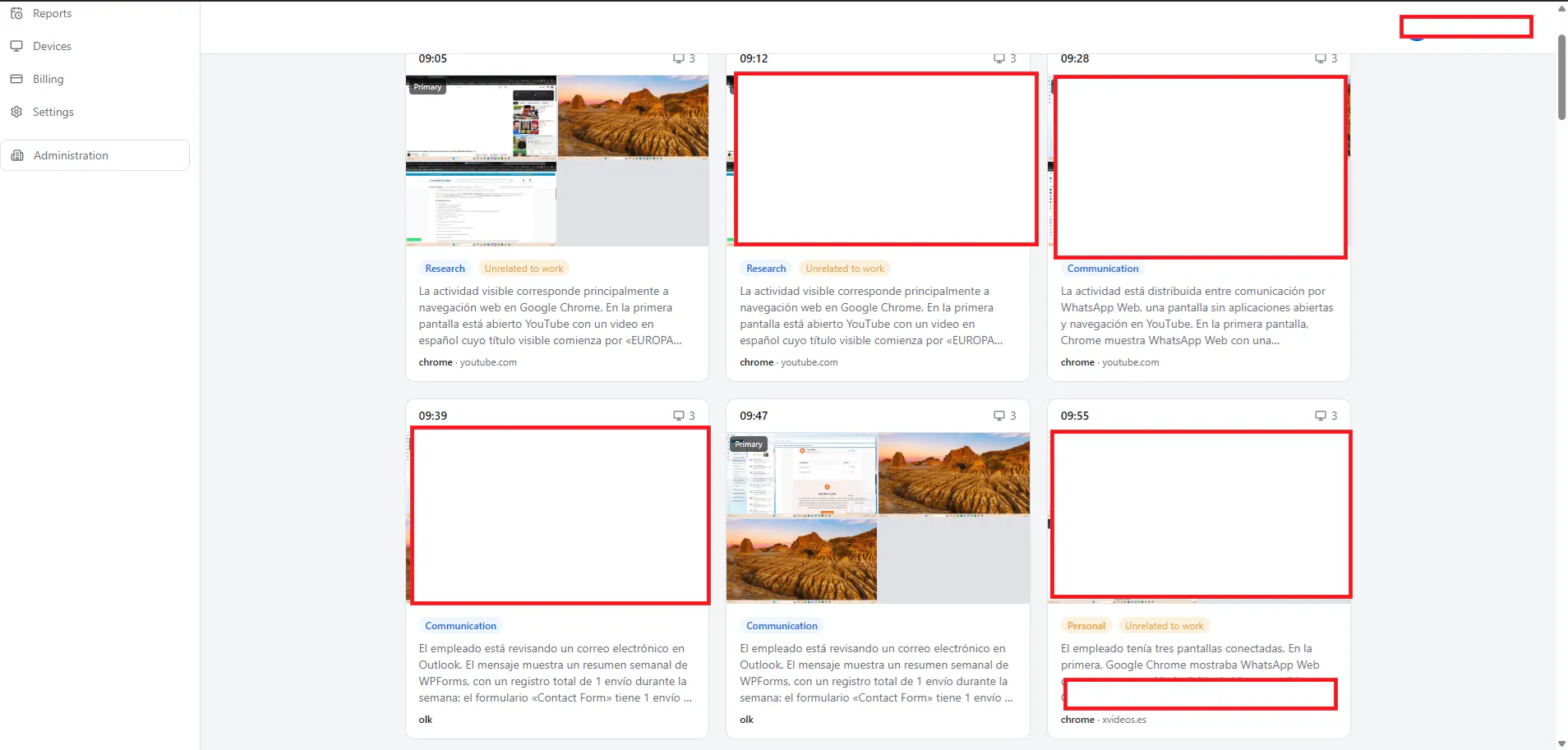Open the top-right desert screenshot of 09:47 card
1568x750 pixels.
pos(954,474)
